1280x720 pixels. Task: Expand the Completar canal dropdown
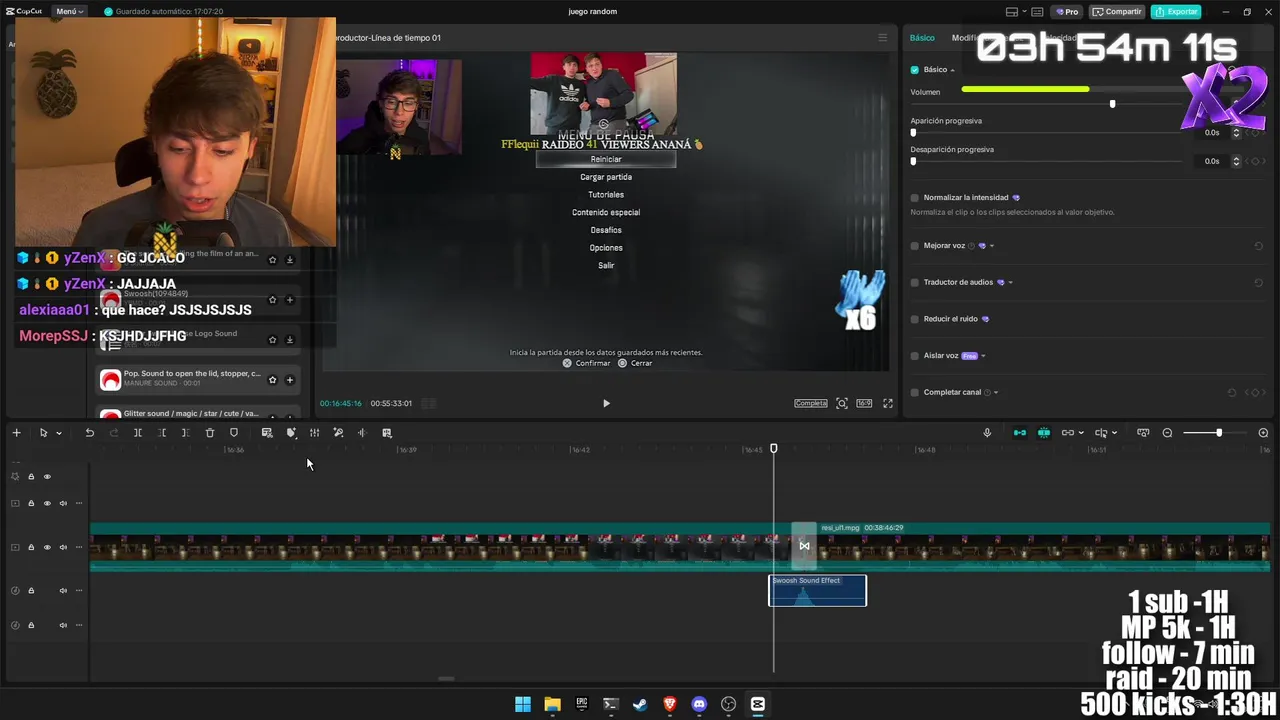click(x=996, y=393)
